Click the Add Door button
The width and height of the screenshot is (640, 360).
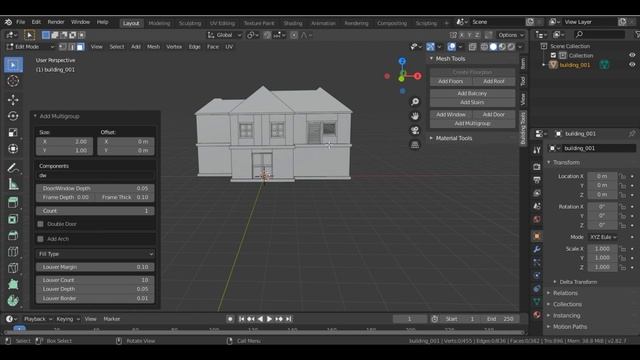click(493, 115)
